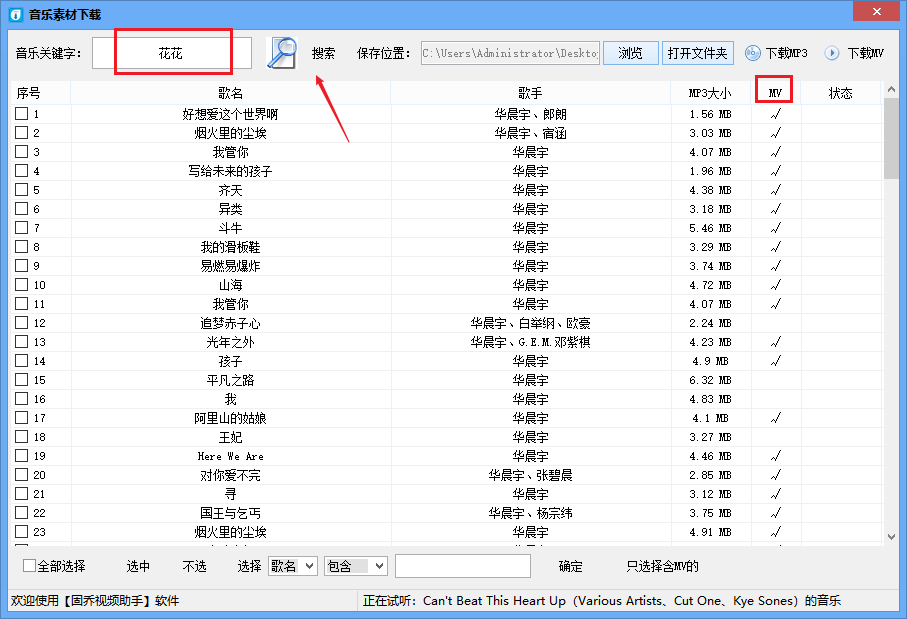Image resolution: width=907 pixels, height=619 pixels.
Task: Select song 写给未来的孩子
Action: 230,171
